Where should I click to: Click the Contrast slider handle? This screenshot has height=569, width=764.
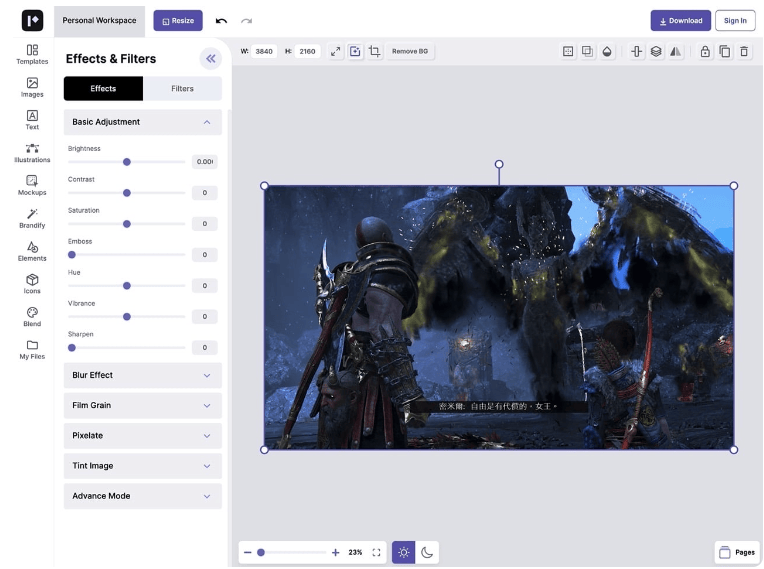(127, 193)
